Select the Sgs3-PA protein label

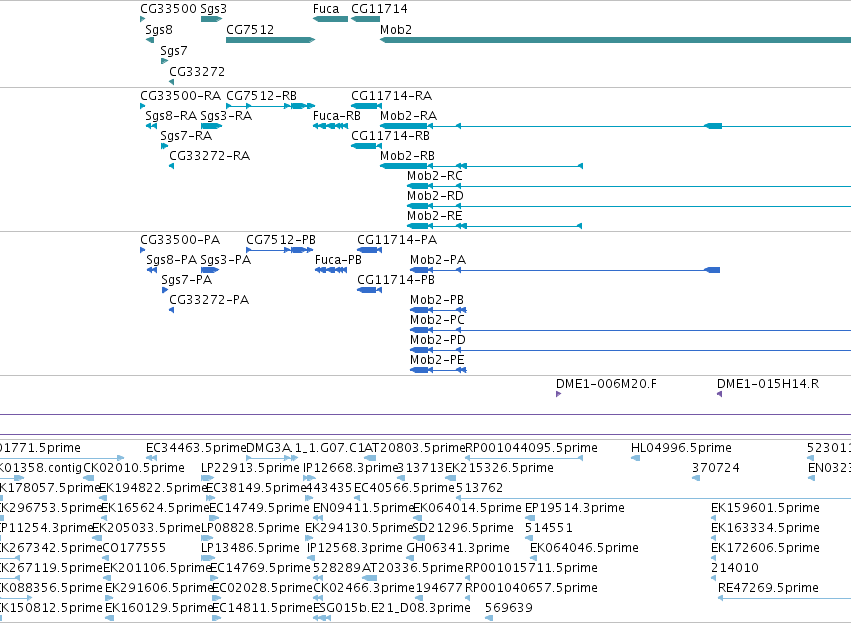click(226, 260)
